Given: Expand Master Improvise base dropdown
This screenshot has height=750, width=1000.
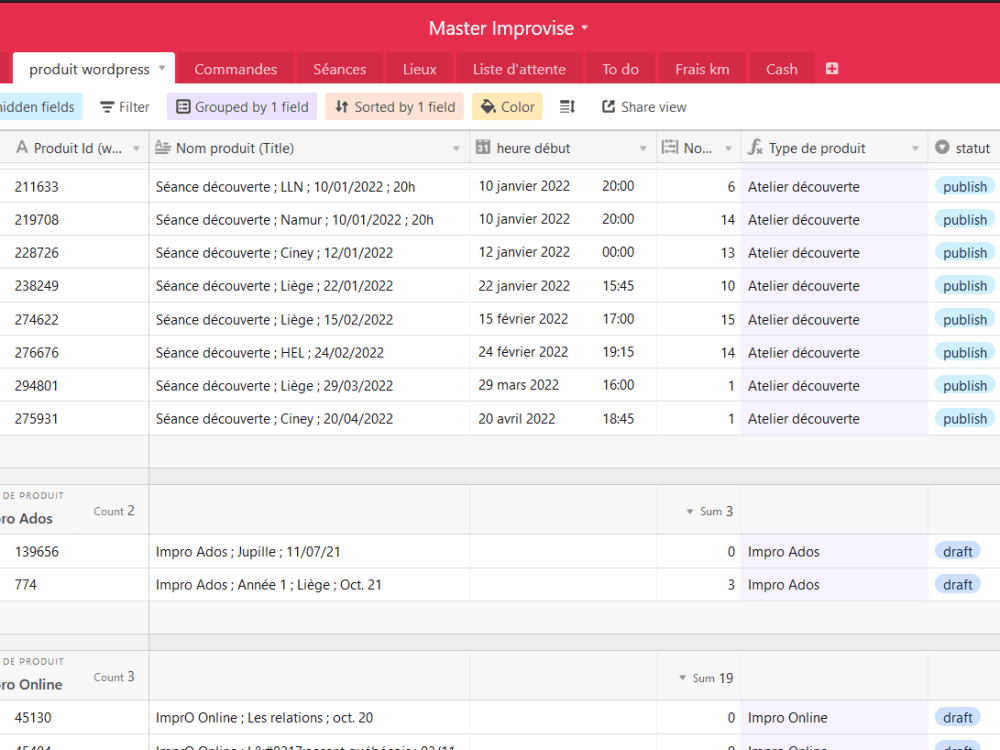Looking at the screenshot, I should pyautogui.click(x=584, y=28).
